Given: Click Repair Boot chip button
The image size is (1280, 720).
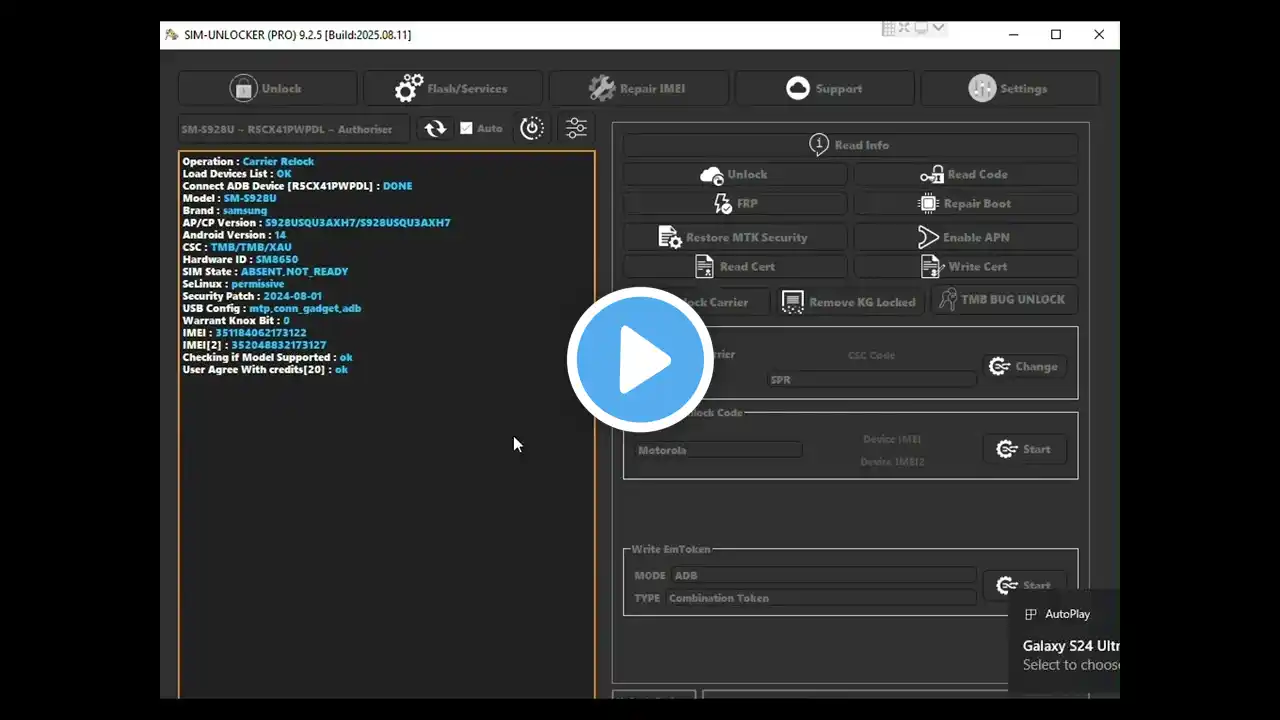Looking at the screenshot, I should click(x=965, y=204).
